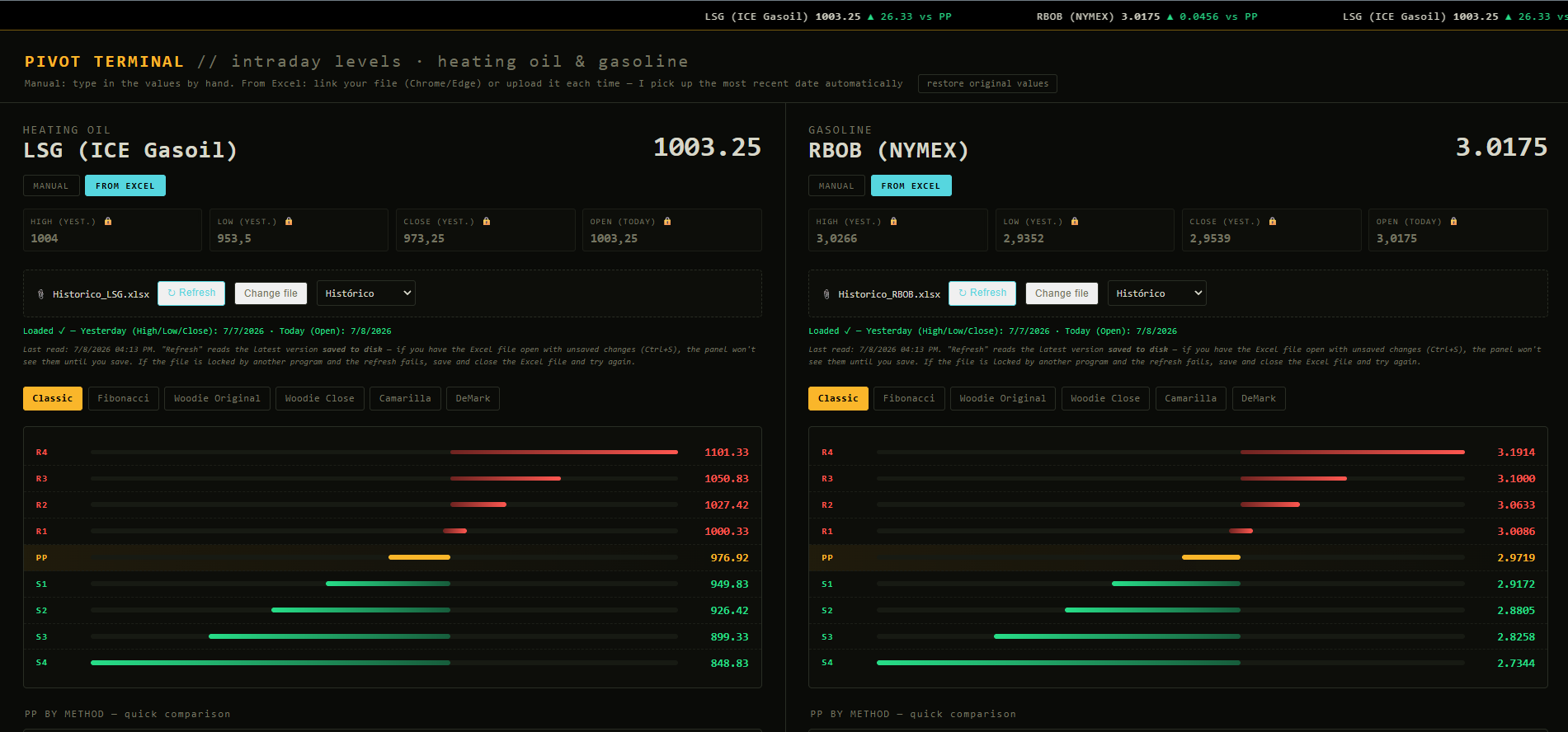Click the LSG pivot point value 976.92
The height and width of the screenshot is (732, 1568).
tap(730, 558)
